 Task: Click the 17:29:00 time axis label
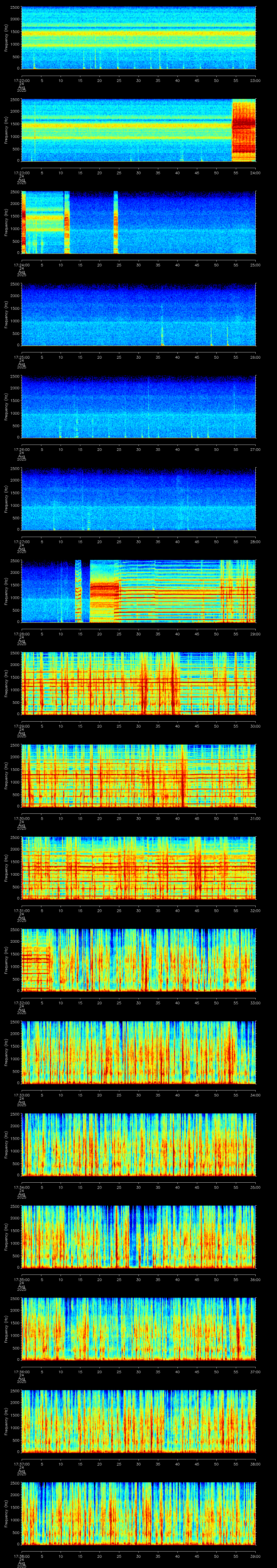coord(21,726)
